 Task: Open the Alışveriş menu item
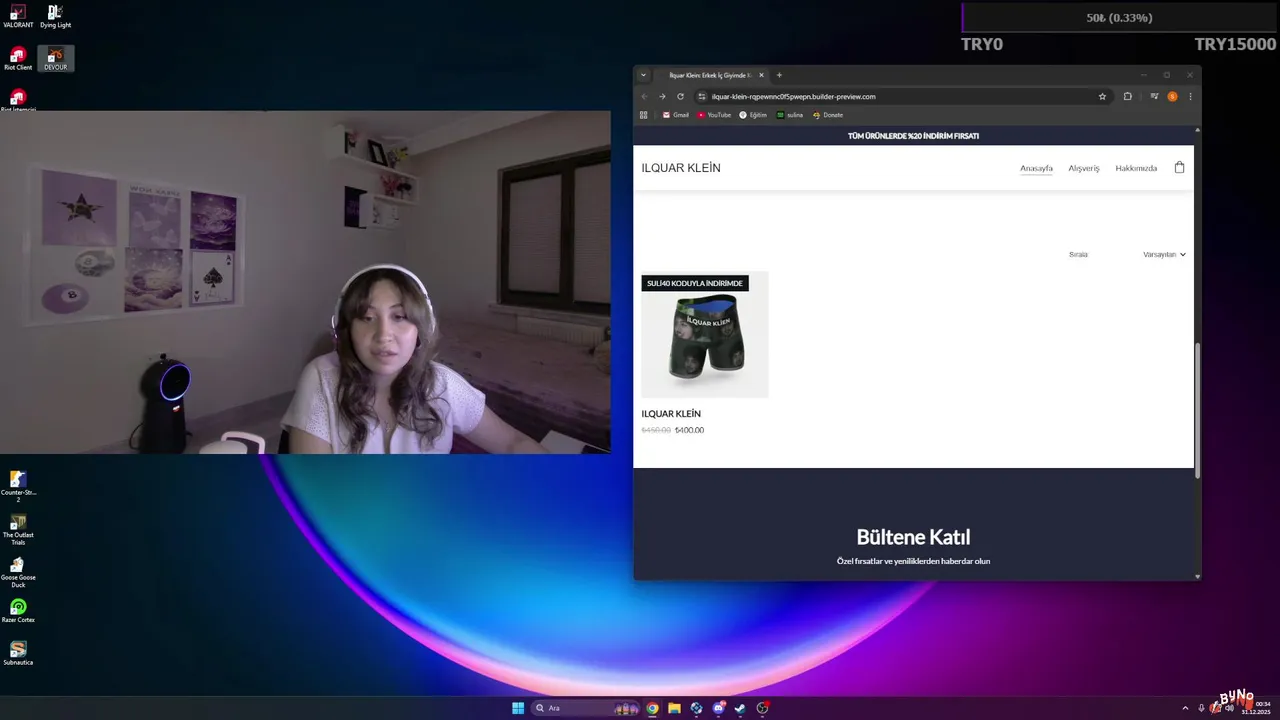[x=1083, y=168]
